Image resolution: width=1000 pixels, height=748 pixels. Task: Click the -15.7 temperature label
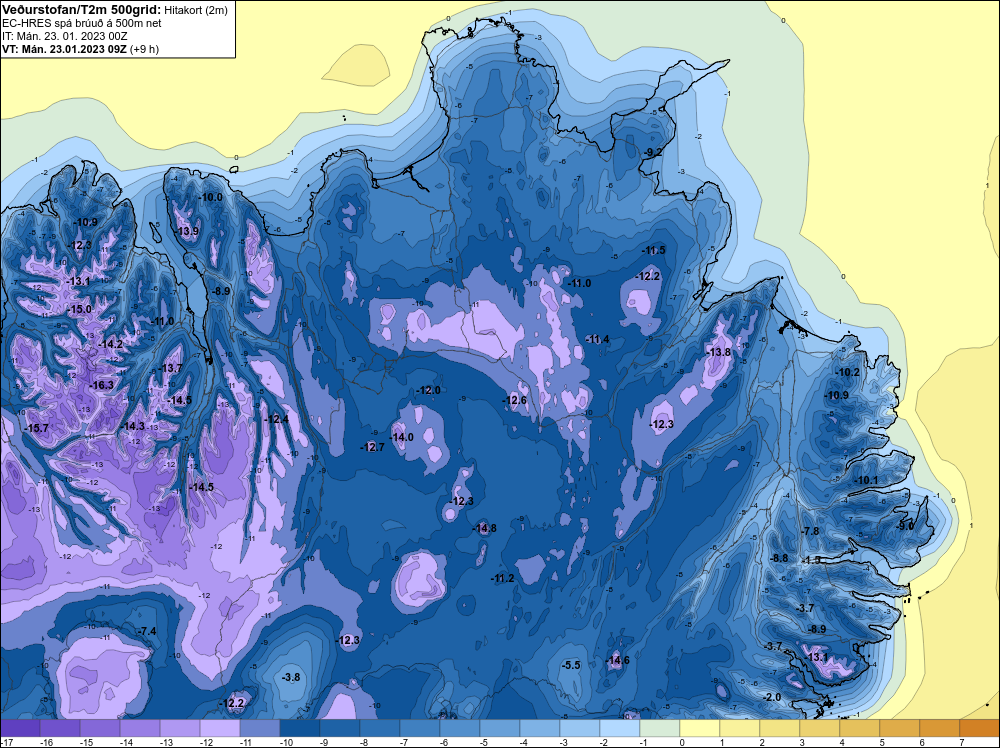pyautogui.click(x=36, y=428)
